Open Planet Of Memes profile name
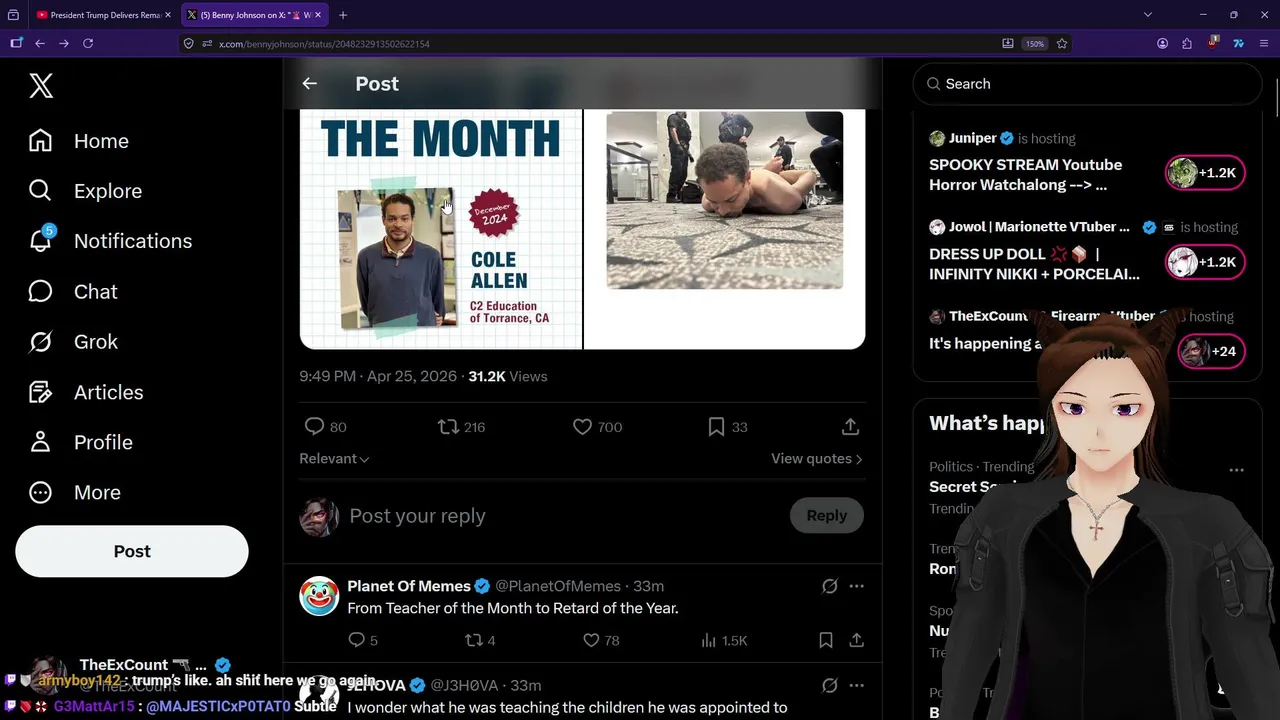The width and height of the screenshot is (1280, 720). coord(409,586)
